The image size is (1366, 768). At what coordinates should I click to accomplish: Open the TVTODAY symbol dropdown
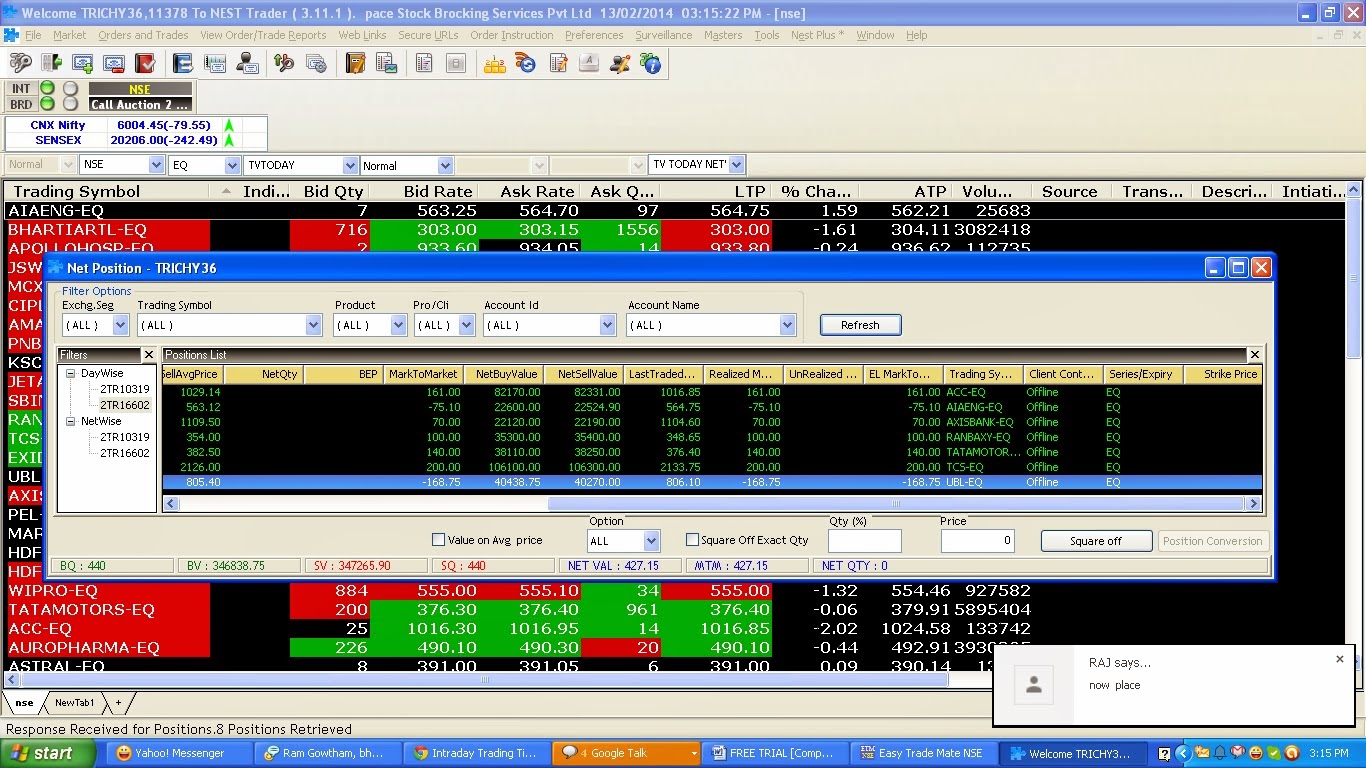350,165
